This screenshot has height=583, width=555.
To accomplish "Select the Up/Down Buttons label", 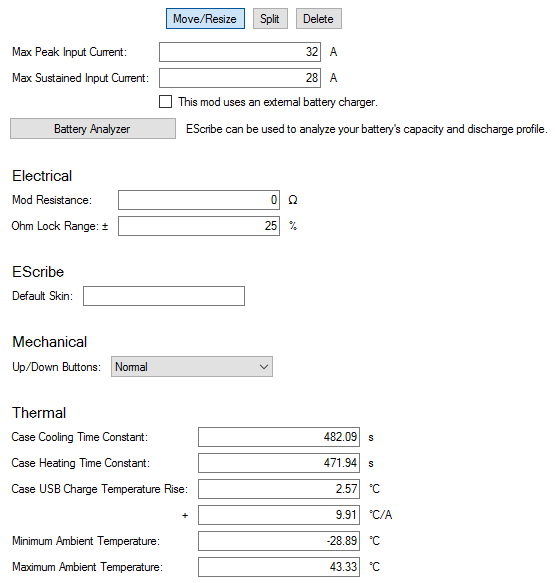I will coord(57,367).
